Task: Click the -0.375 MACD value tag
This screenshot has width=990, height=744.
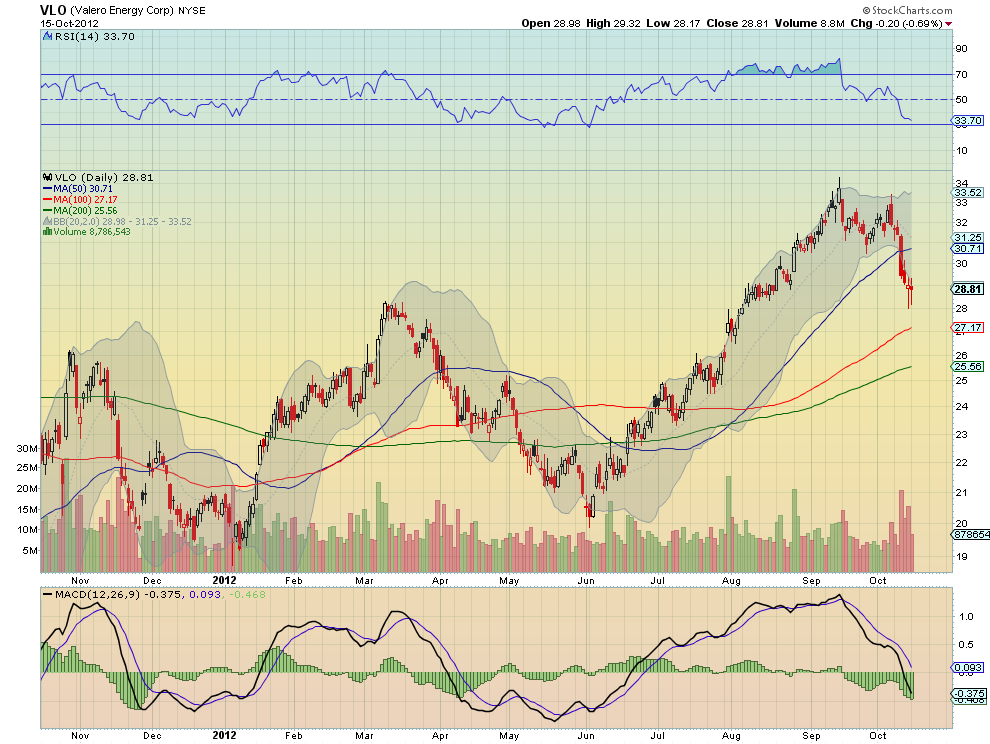Action: (x=967, y=693)
